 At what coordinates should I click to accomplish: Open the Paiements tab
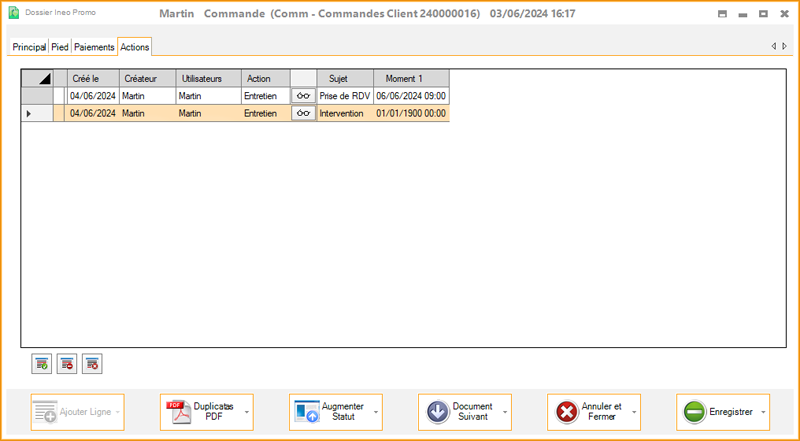click(x=94, y=47)
